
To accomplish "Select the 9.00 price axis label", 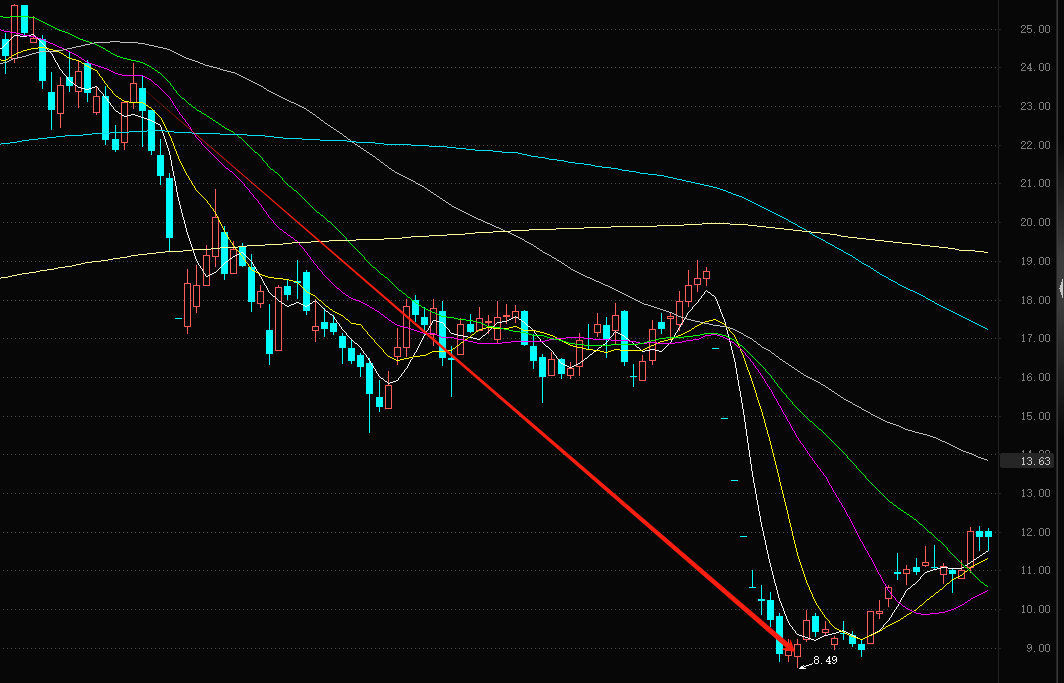I will click(1038, 648).
